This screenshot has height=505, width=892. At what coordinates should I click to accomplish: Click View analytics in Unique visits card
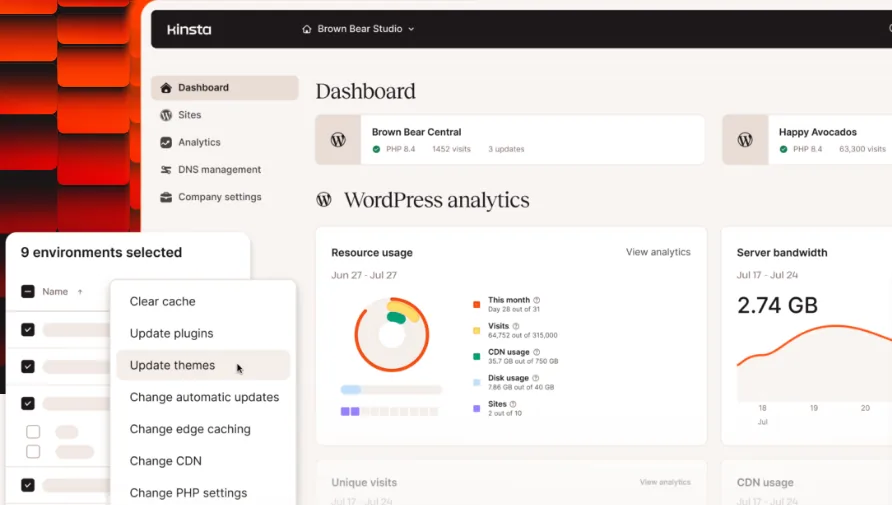[x=665, y=482]
